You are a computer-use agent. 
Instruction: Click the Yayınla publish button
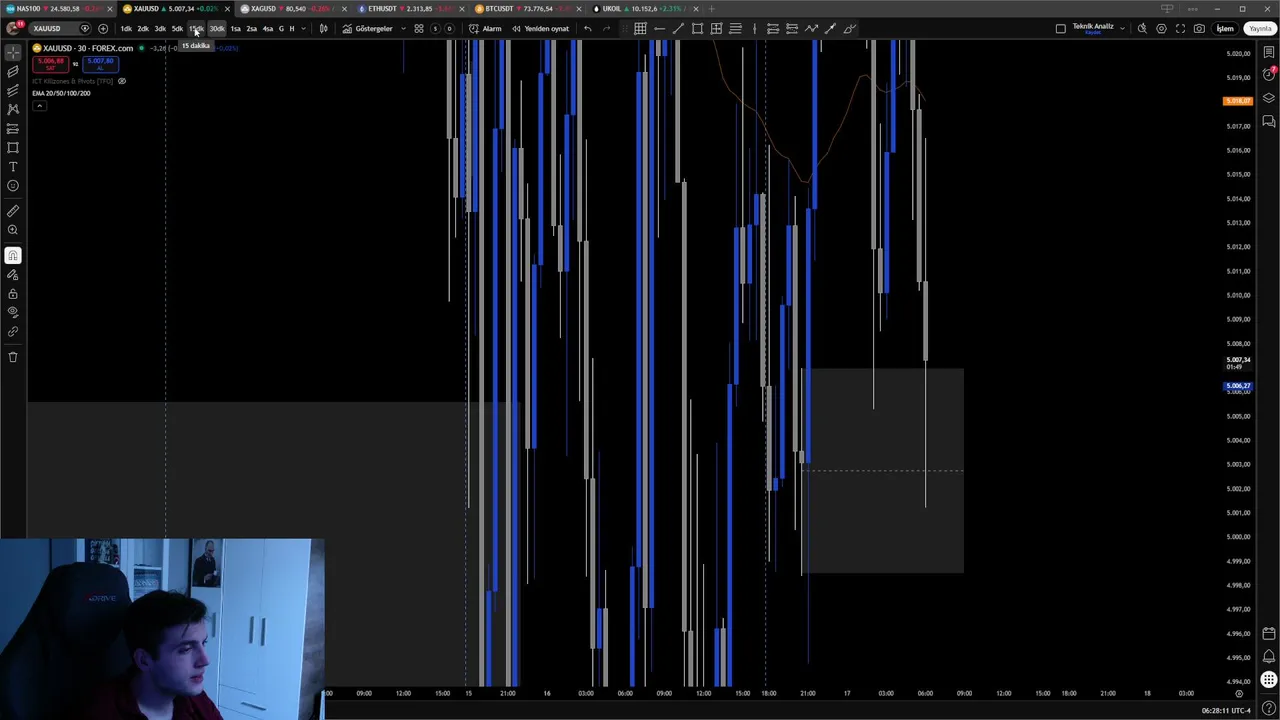1259,29
